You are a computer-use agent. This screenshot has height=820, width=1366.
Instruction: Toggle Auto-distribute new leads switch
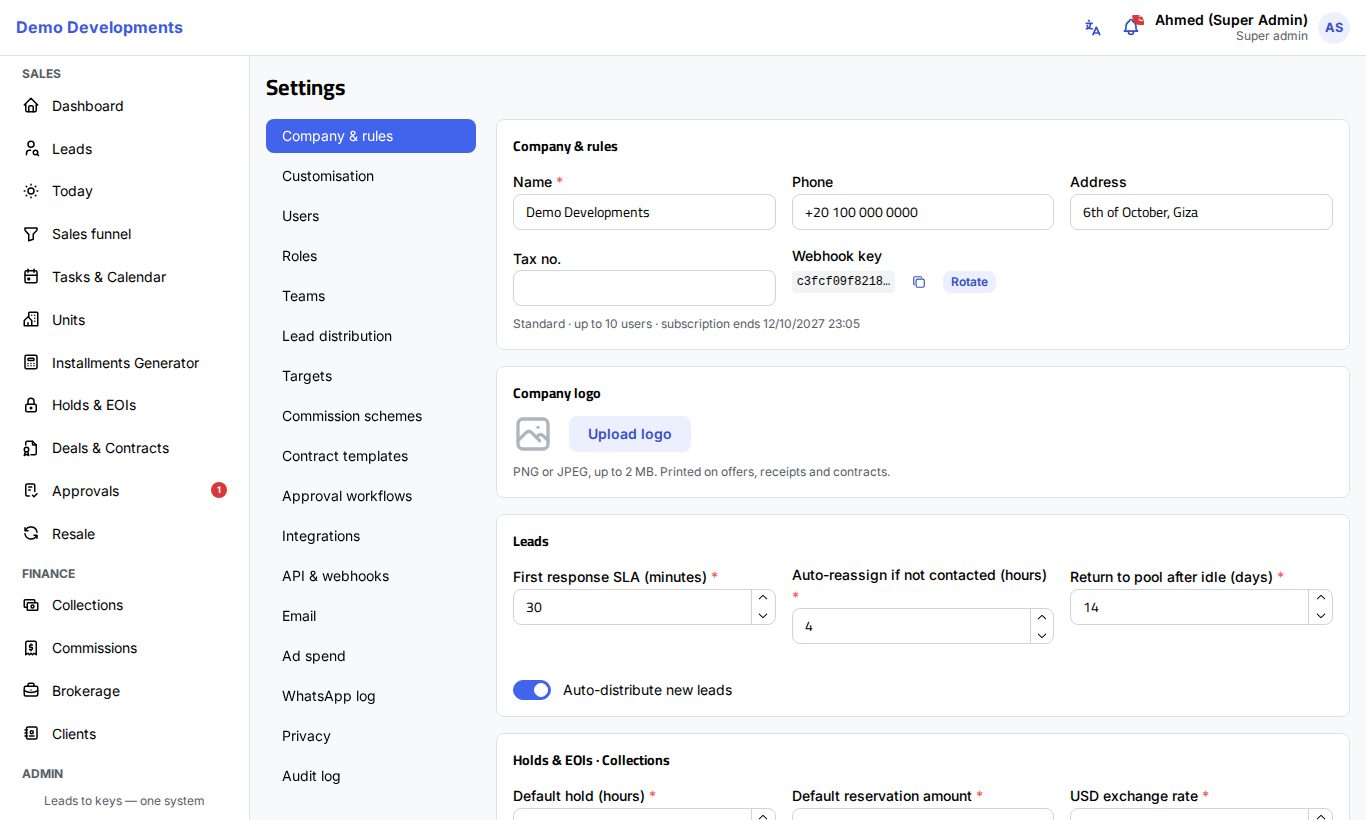coord(532,690)
